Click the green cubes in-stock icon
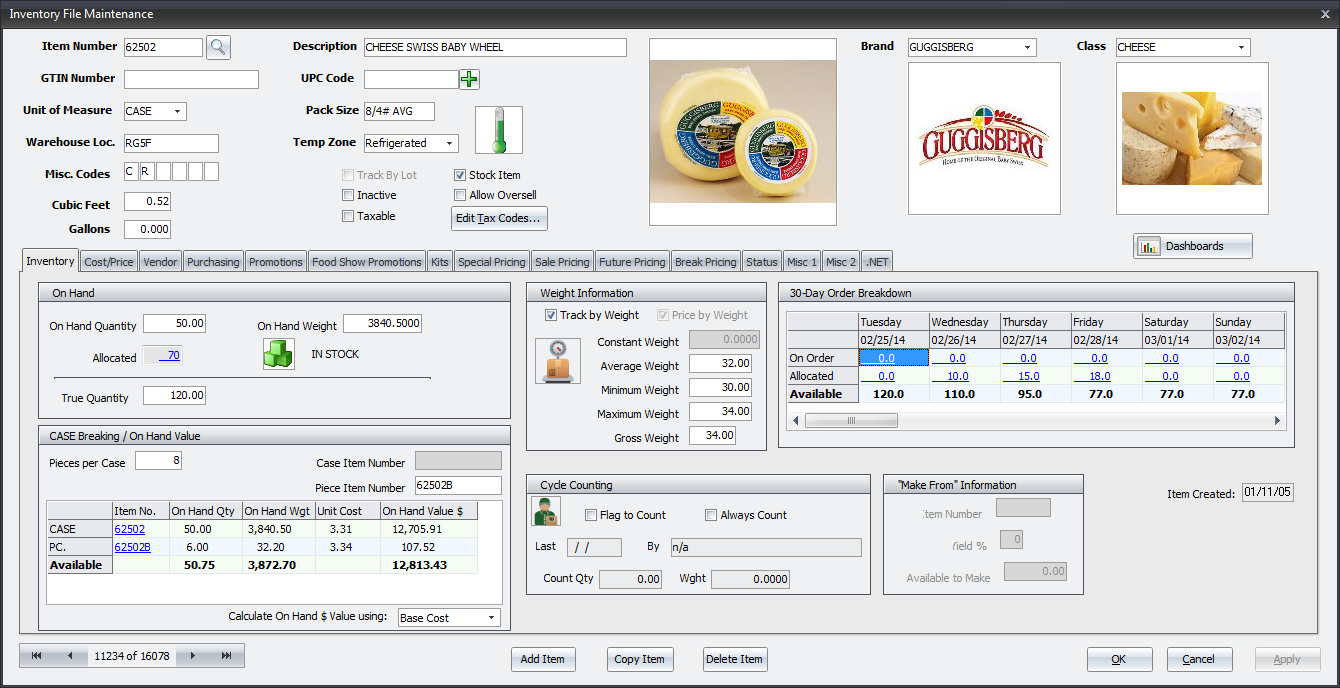The image size is (1340, 688). [x=278, y=354]
